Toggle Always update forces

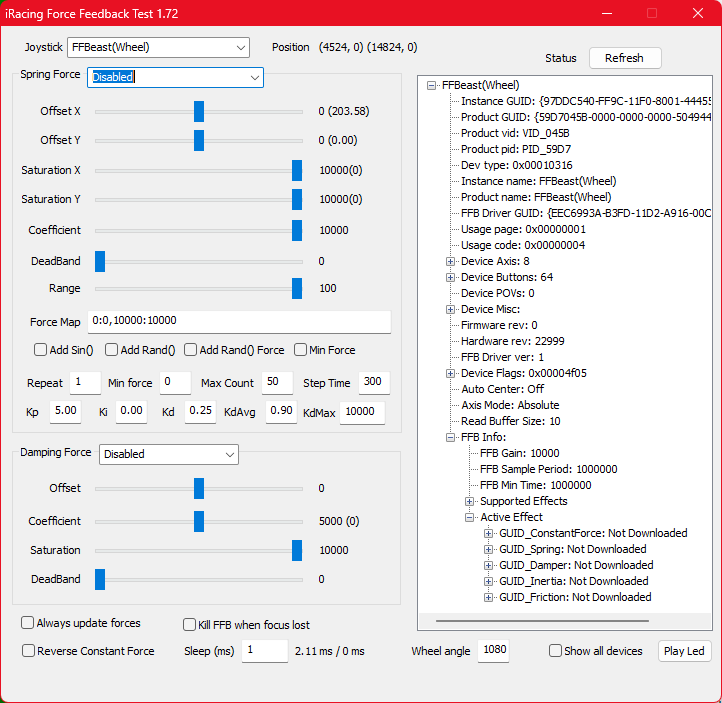[28, 623]
